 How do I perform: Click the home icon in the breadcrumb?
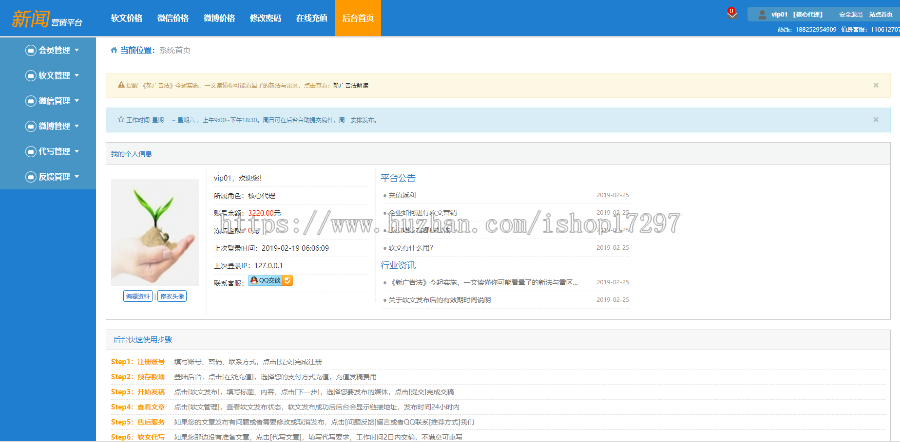click(114, 50)
